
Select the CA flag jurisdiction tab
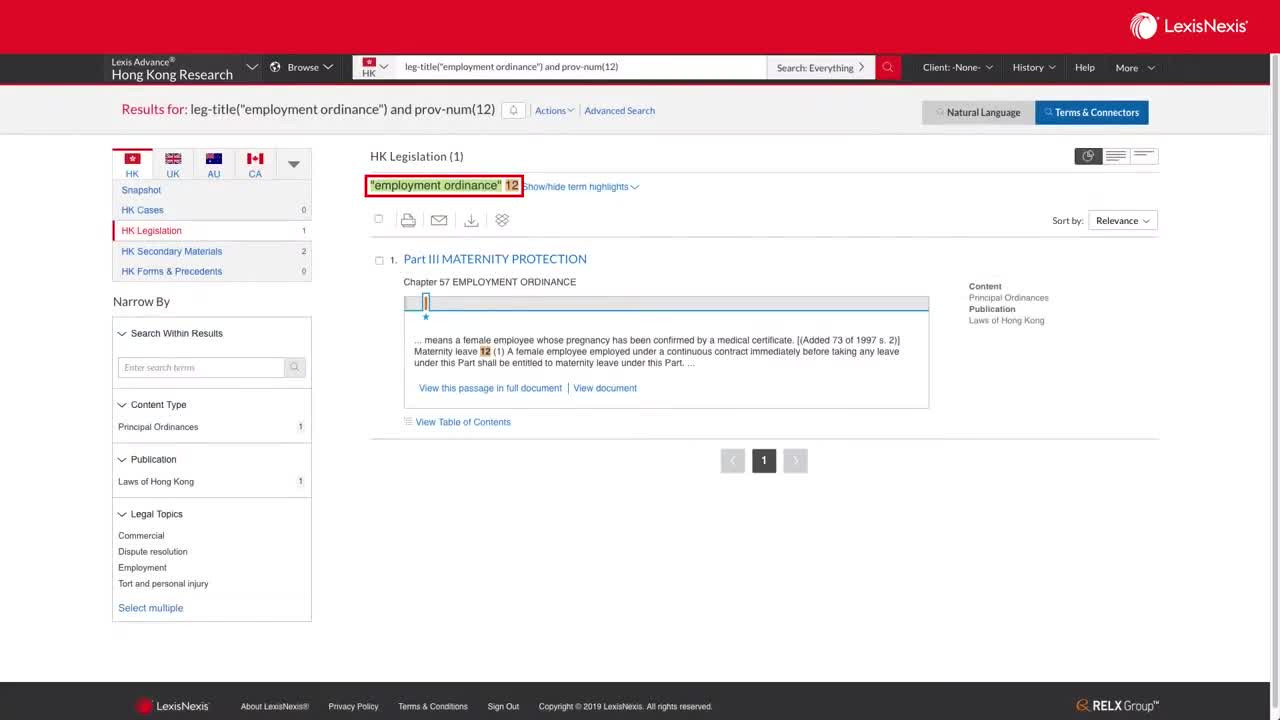pyautogui.click(x=255, y=165)
